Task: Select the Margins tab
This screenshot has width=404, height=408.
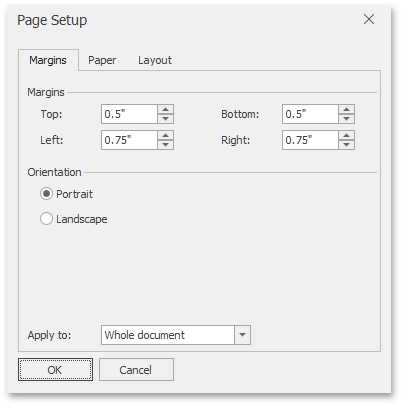Action: pyautogui.click(x=48, y=60)
